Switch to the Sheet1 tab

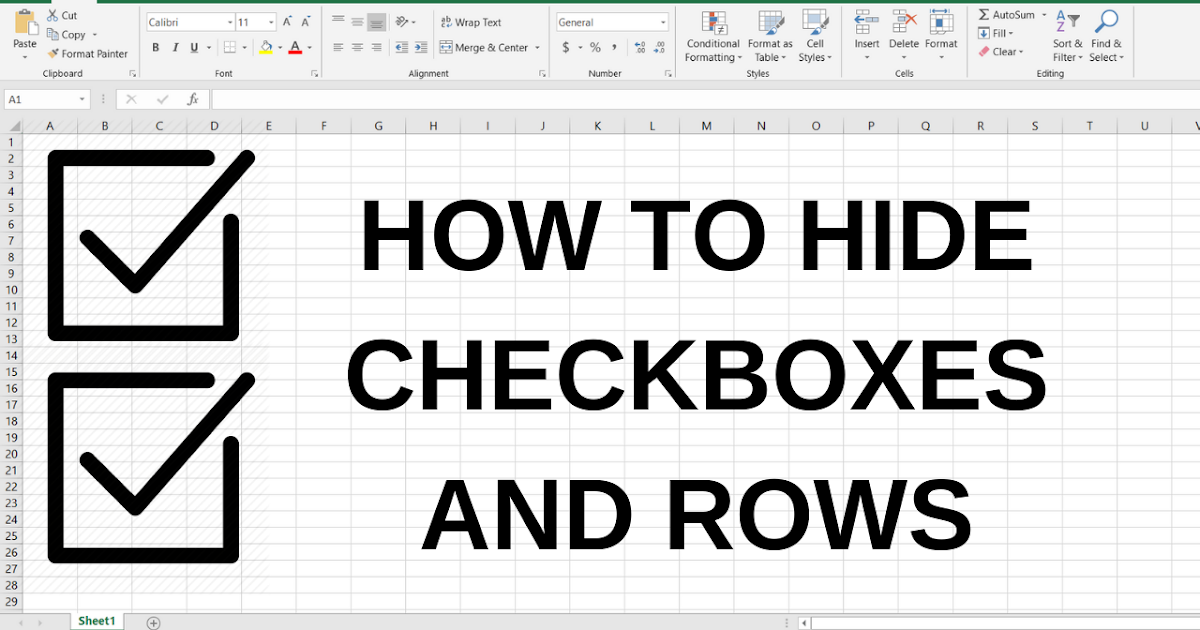pos(96,620)
